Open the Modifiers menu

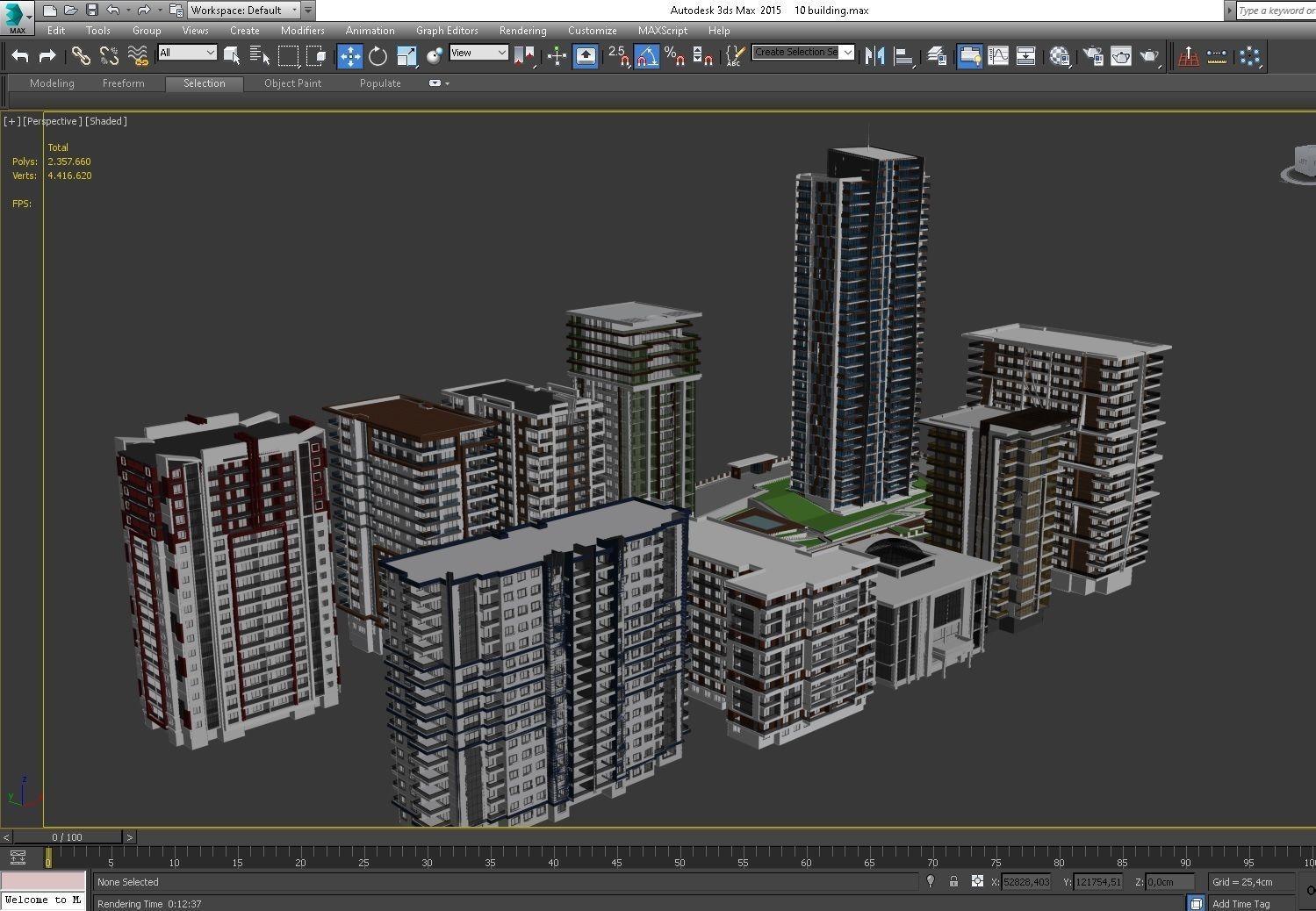point(302,30)
